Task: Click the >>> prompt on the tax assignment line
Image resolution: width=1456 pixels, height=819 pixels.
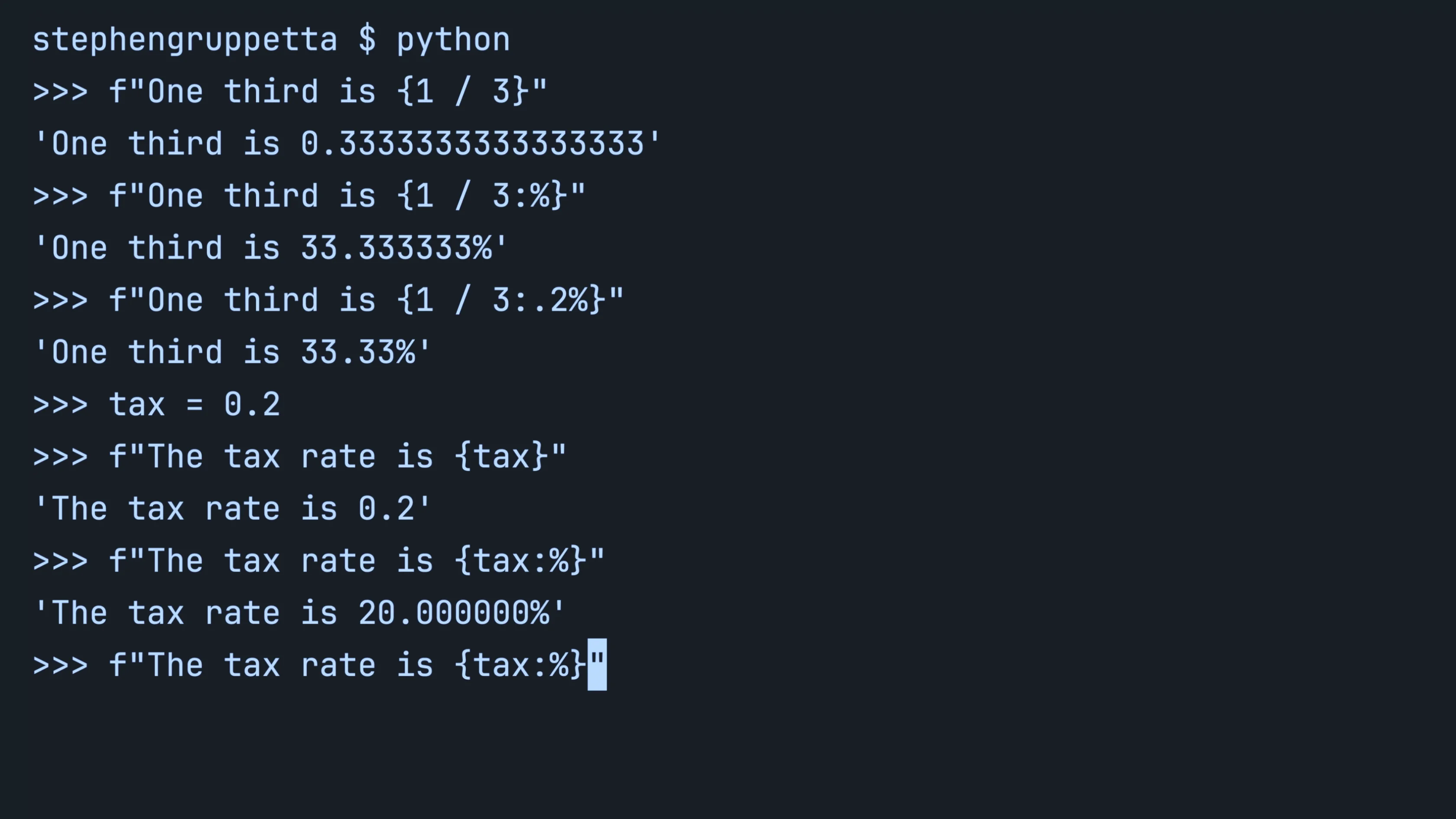Action: (61, 405)
